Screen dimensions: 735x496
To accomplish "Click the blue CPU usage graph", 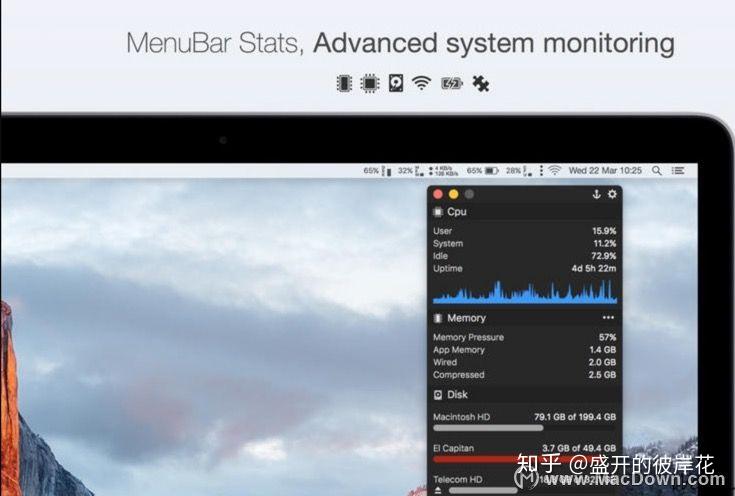I will (x=525, y=292).
